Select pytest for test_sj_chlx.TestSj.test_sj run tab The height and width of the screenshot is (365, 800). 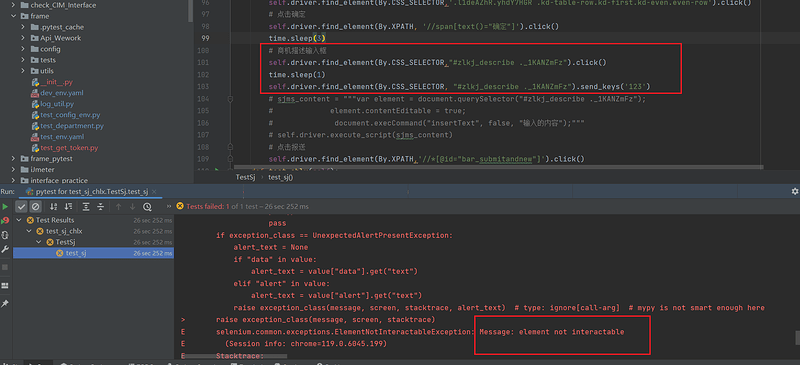click(x=92, y=192)
